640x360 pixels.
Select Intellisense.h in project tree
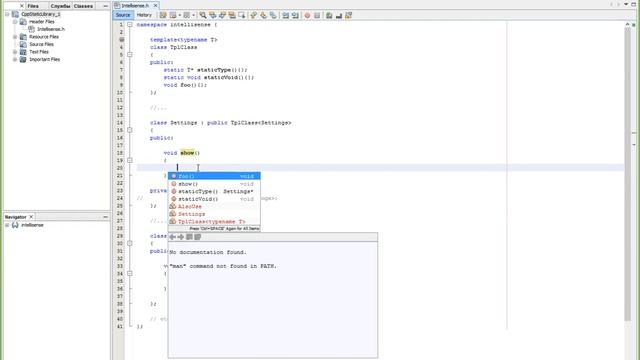(51, 29)
